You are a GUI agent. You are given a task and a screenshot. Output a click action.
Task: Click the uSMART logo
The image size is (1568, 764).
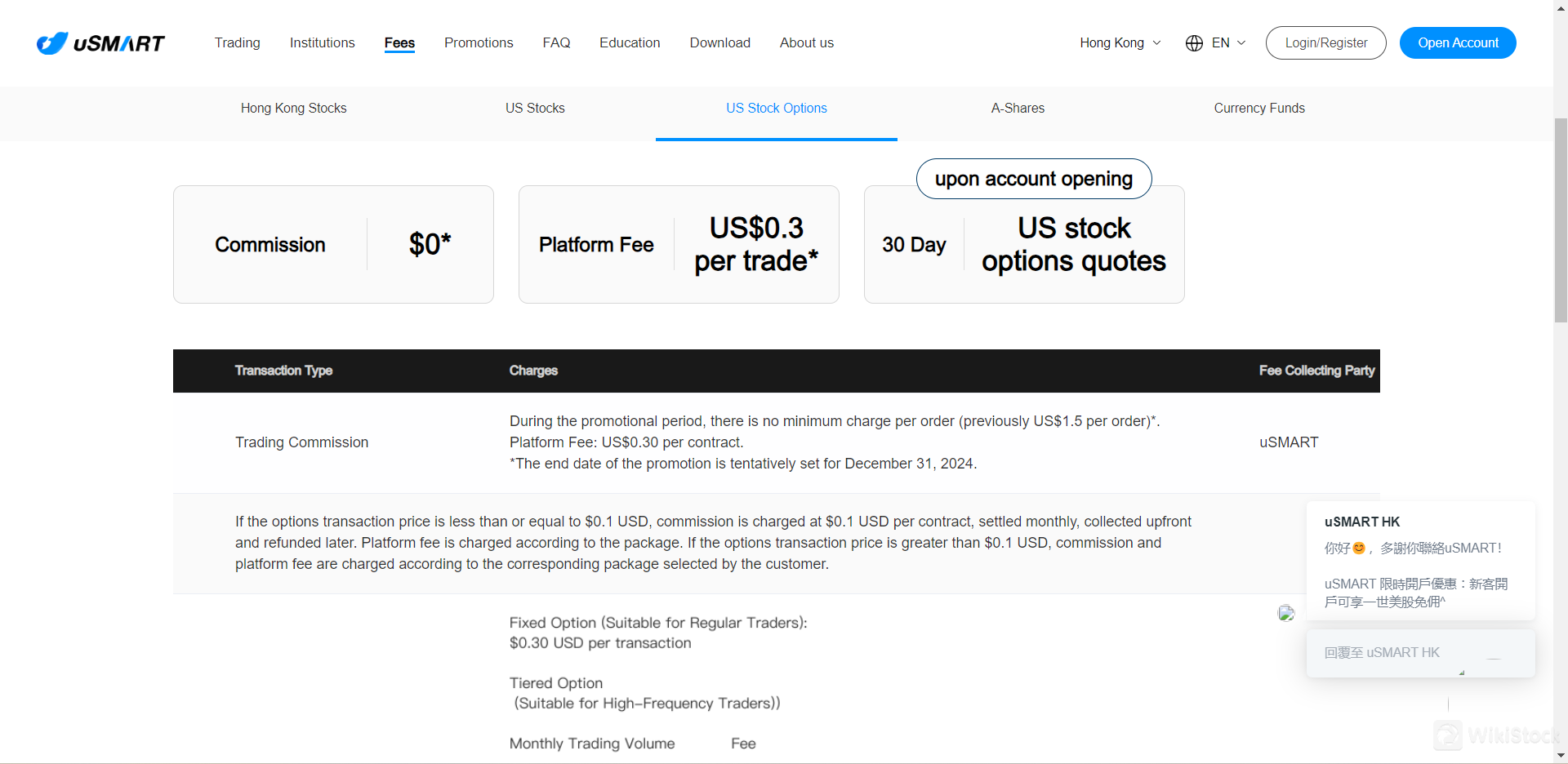(100, 43)
